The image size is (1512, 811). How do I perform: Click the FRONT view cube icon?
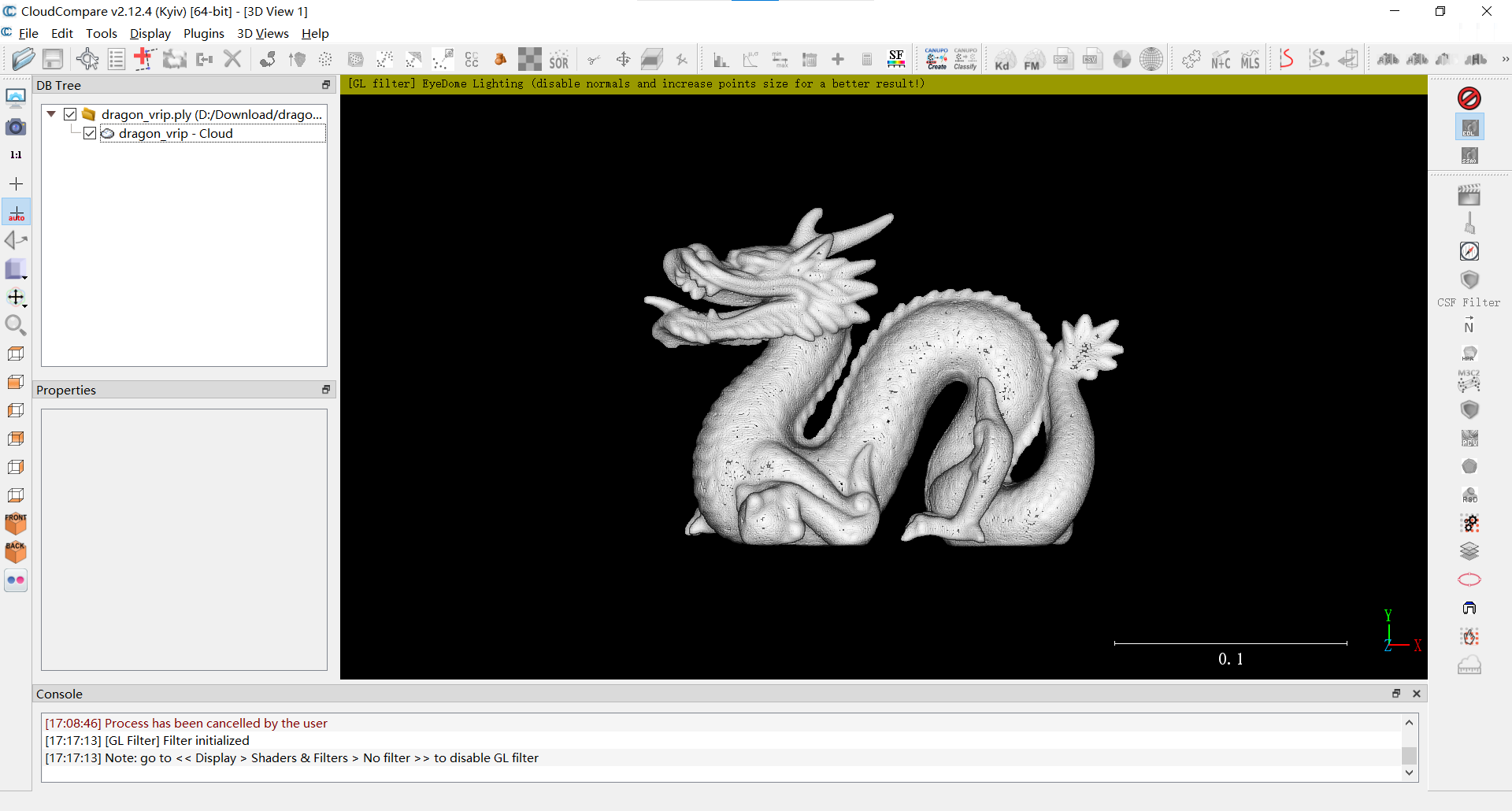[x=16, y=524]
